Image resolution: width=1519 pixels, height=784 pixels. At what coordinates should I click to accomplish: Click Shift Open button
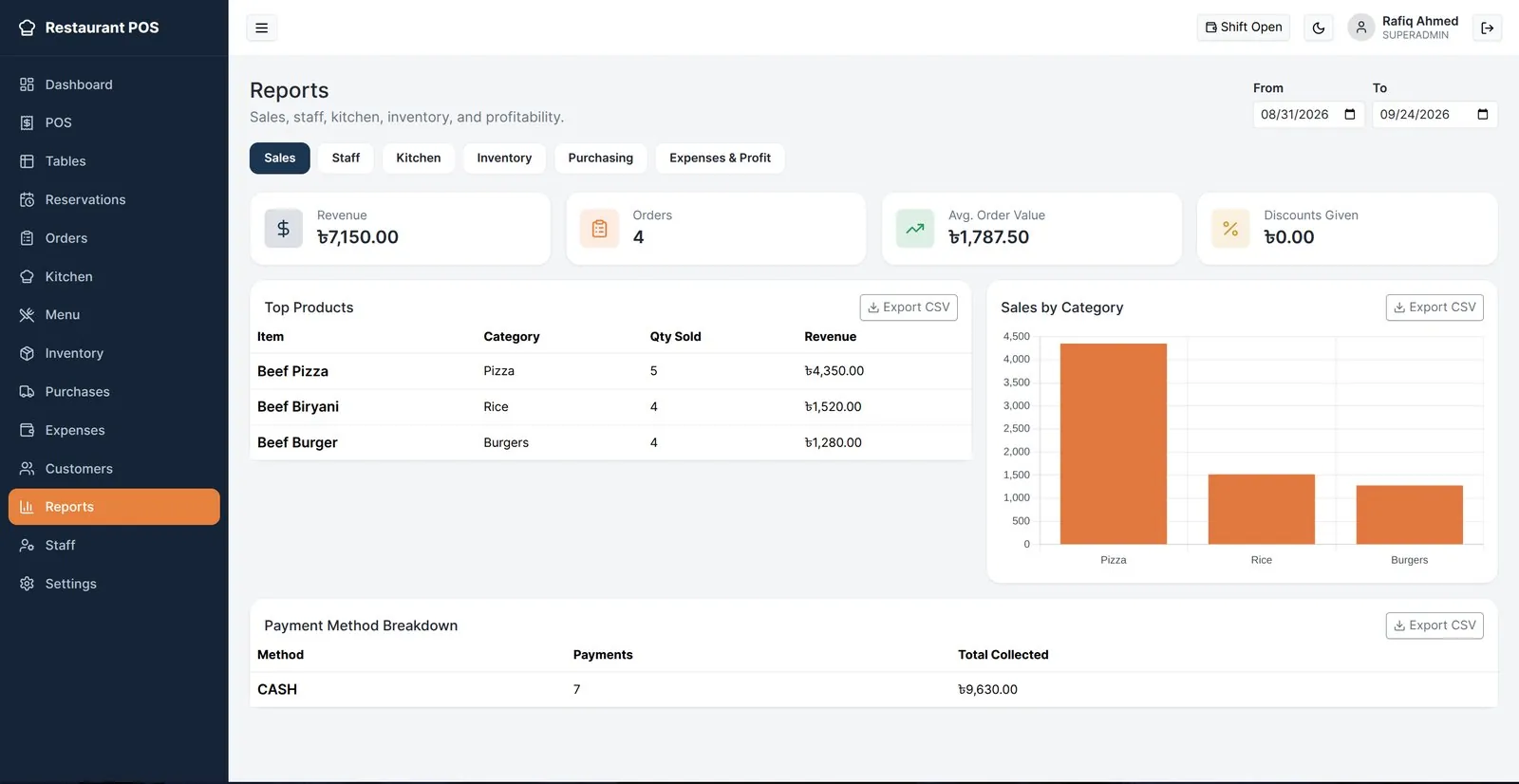tap(1244, 28)
